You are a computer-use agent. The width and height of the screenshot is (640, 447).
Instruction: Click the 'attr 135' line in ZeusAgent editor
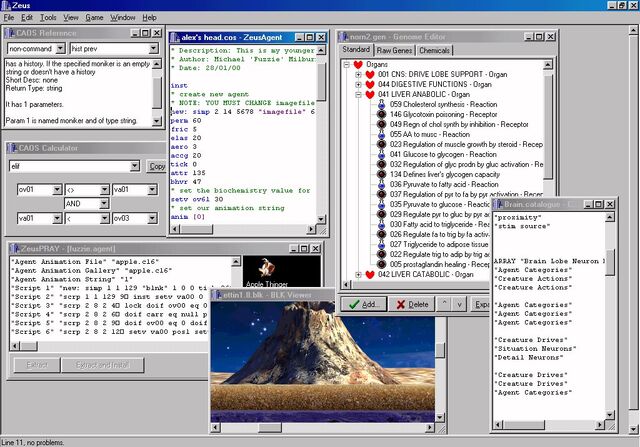[188, 173]
